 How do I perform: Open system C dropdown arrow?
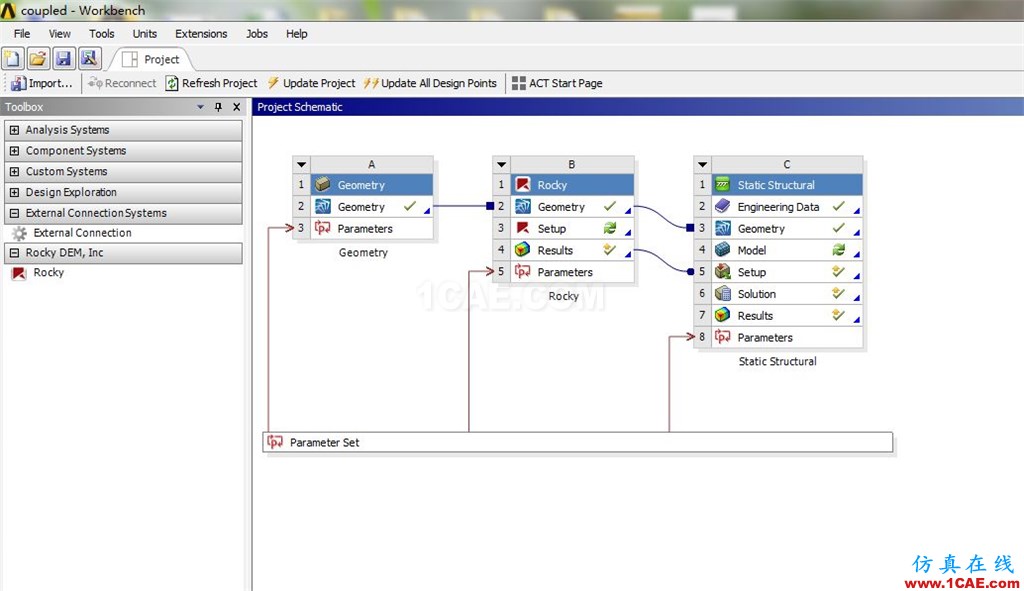pyautogui.click(x=702, y=165)
